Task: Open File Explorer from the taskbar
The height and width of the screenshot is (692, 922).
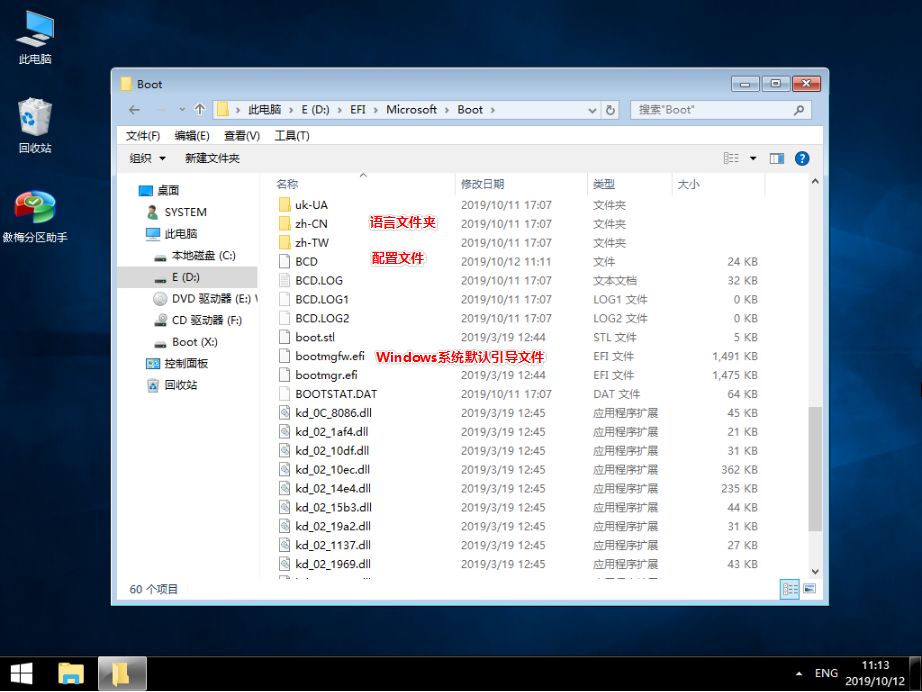Action: click(70, 674)
